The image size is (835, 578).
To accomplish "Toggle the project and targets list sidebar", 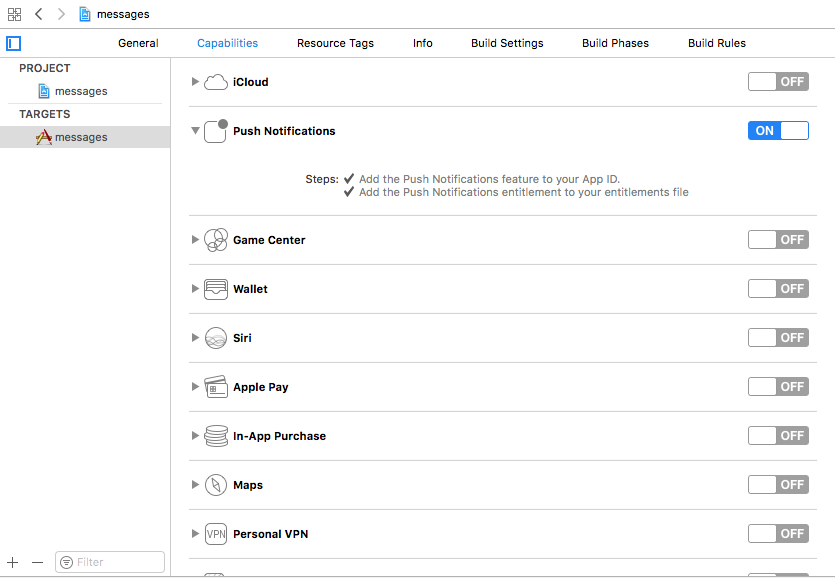I will pos(13,43).
